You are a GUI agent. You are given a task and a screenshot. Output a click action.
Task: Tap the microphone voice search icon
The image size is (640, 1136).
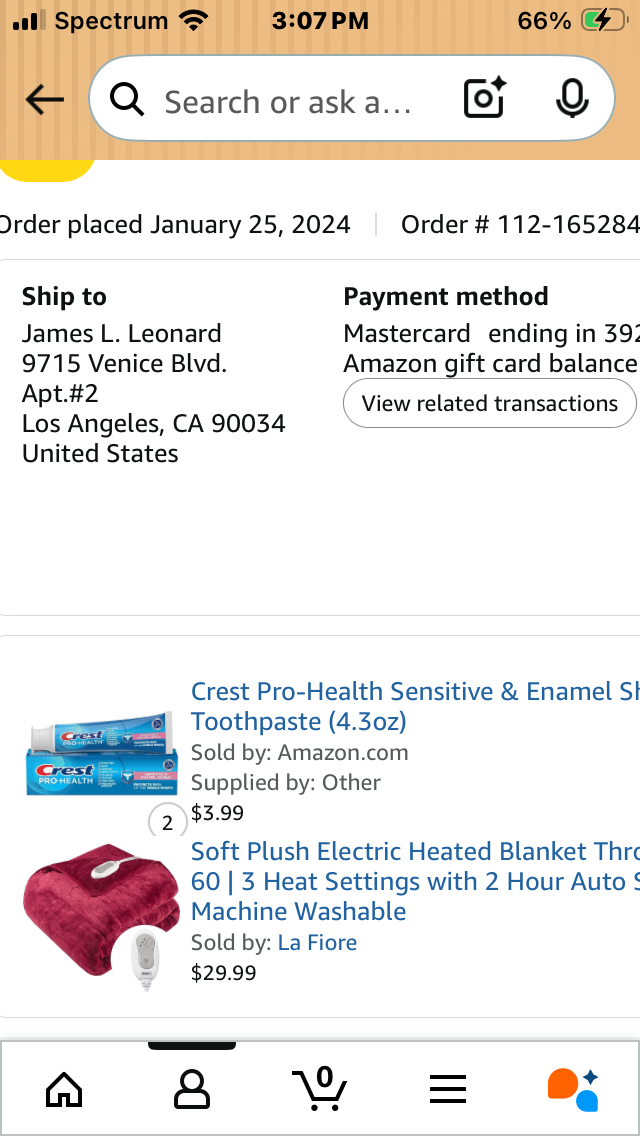(572, 99)
